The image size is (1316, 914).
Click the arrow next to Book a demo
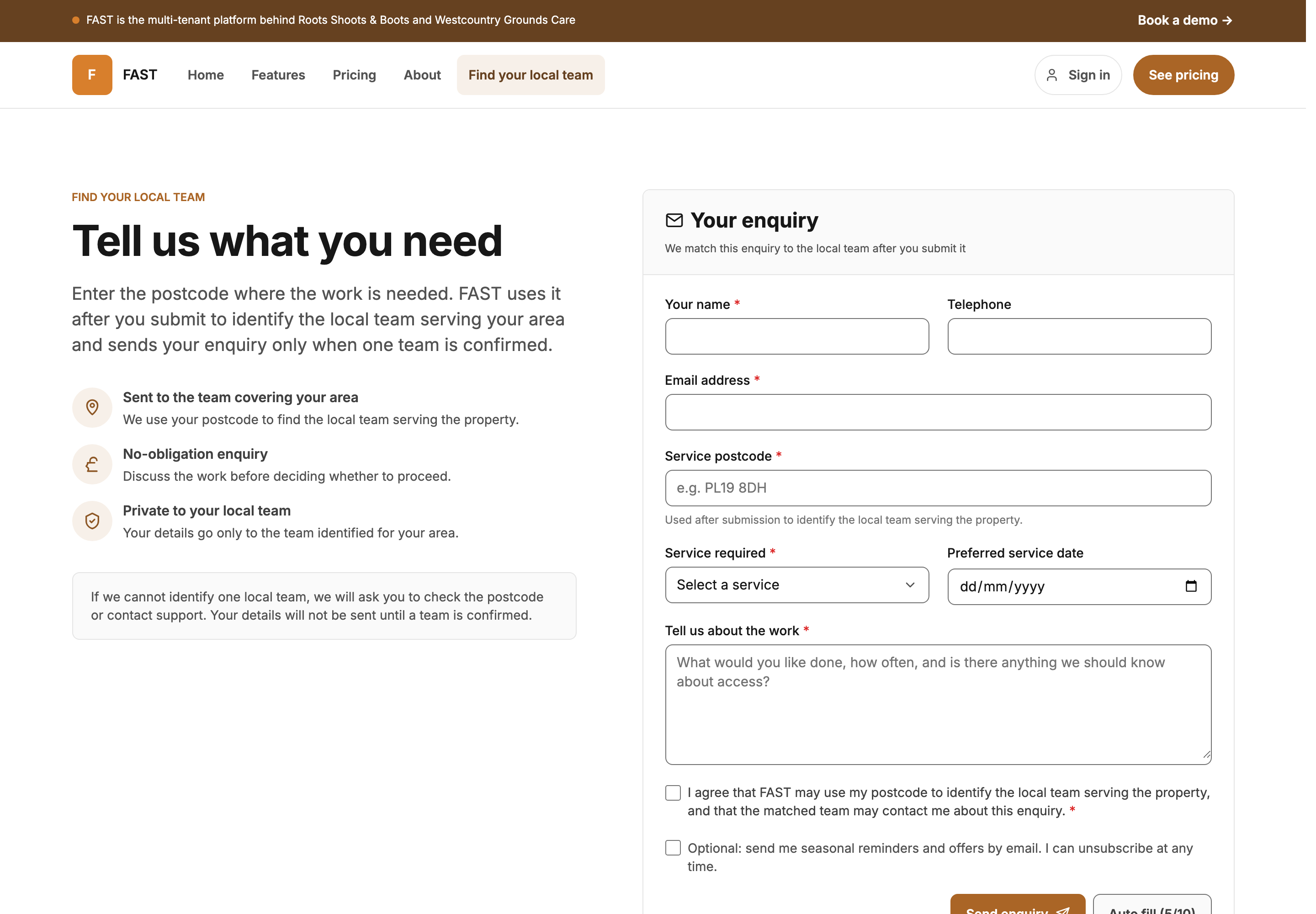pyautogui.click(x=1226, y=21)
